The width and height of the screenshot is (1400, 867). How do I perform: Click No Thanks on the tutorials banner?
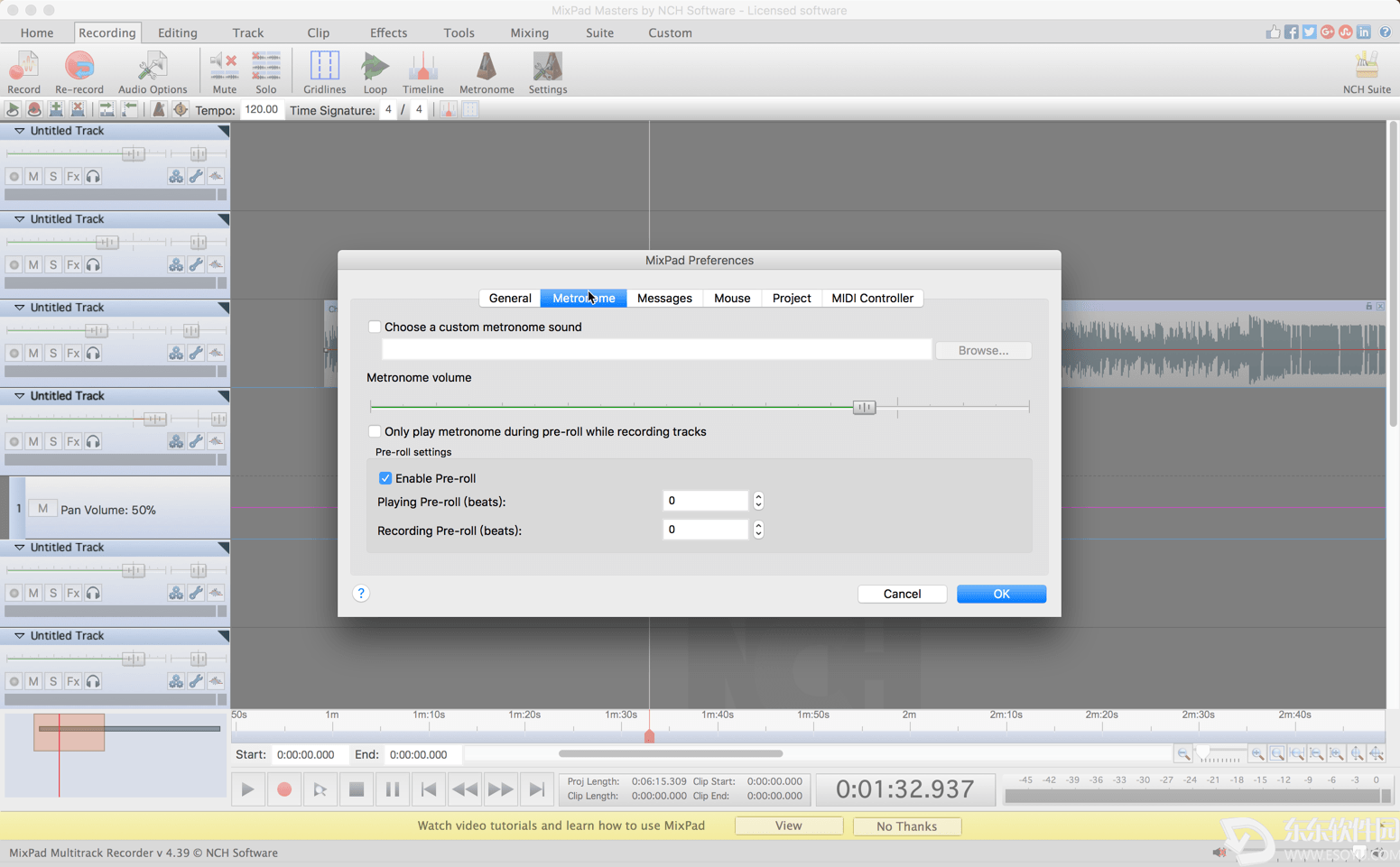(906, 825)
